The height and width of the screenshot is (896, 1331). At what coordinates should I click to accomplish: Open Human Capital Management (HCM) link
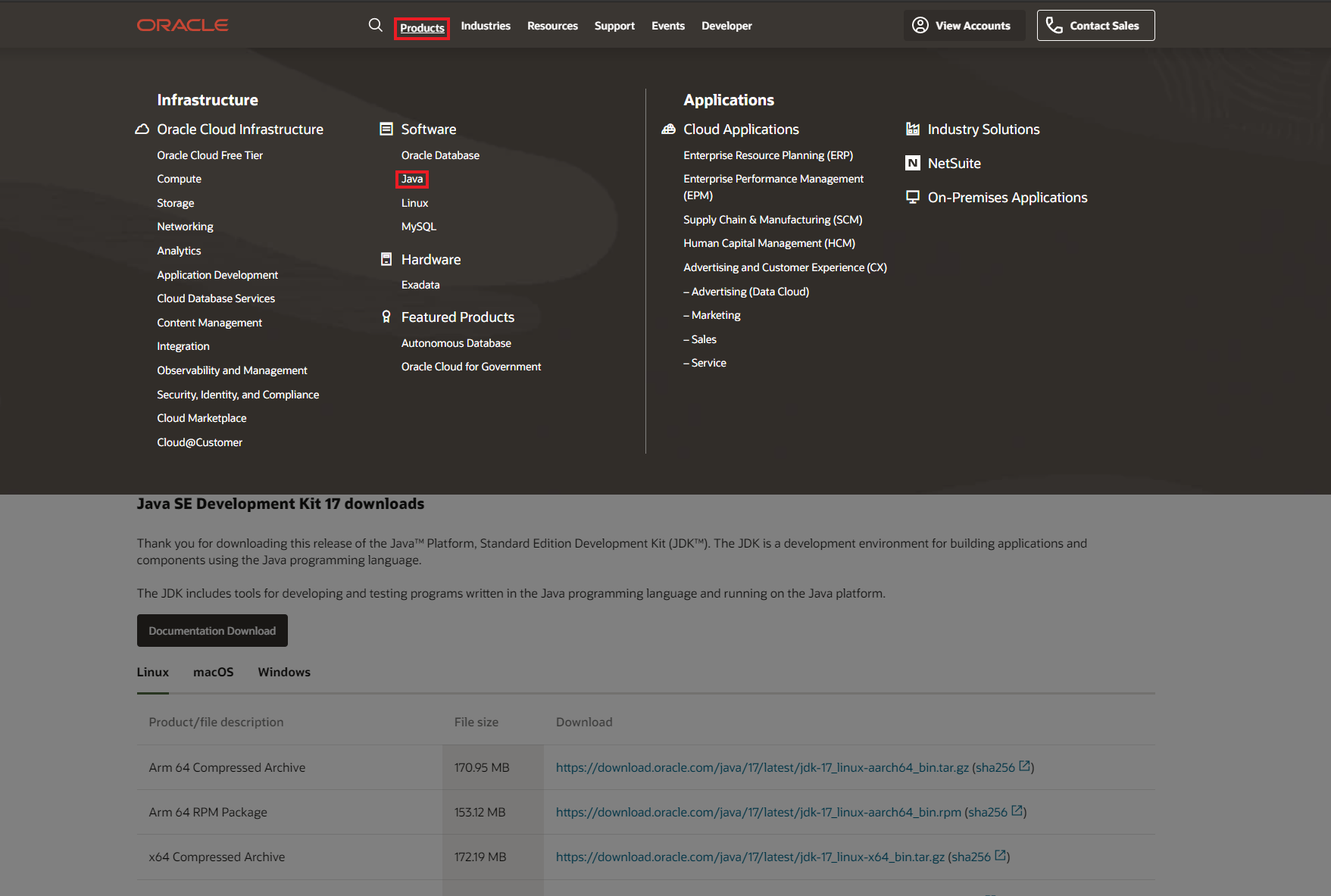(769, 243)
